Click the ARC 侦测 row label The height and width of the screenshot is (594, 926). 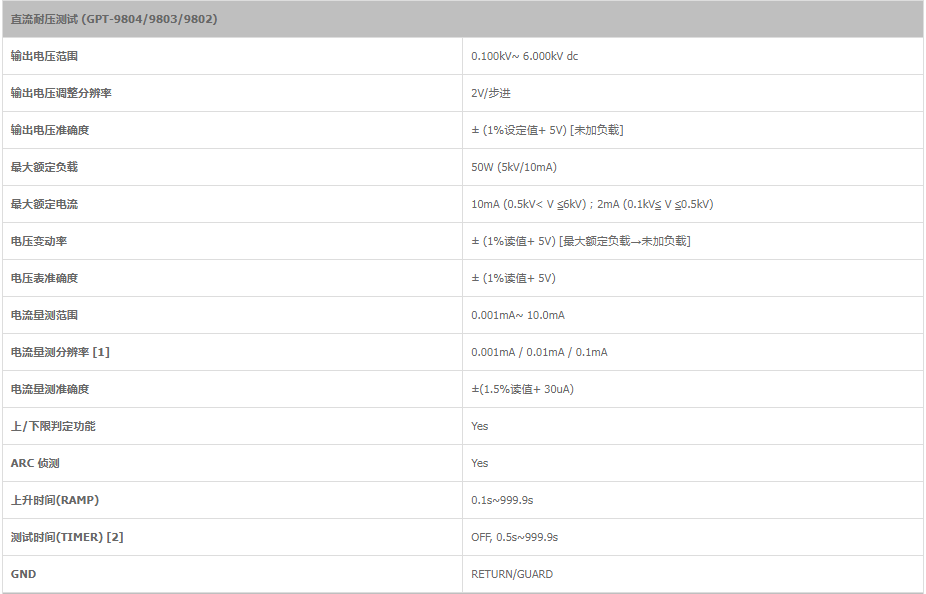35,463
